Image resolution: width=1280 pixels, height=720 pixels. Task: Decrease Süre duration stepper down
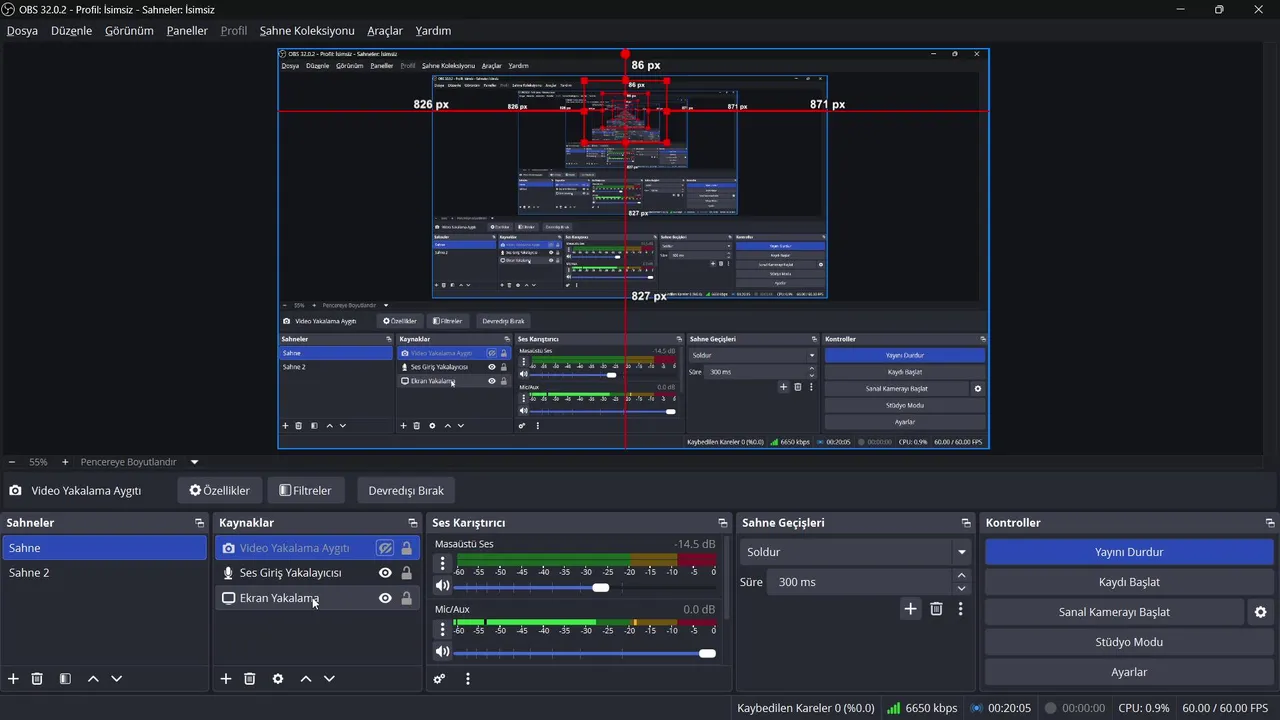[x=962, y=588]
